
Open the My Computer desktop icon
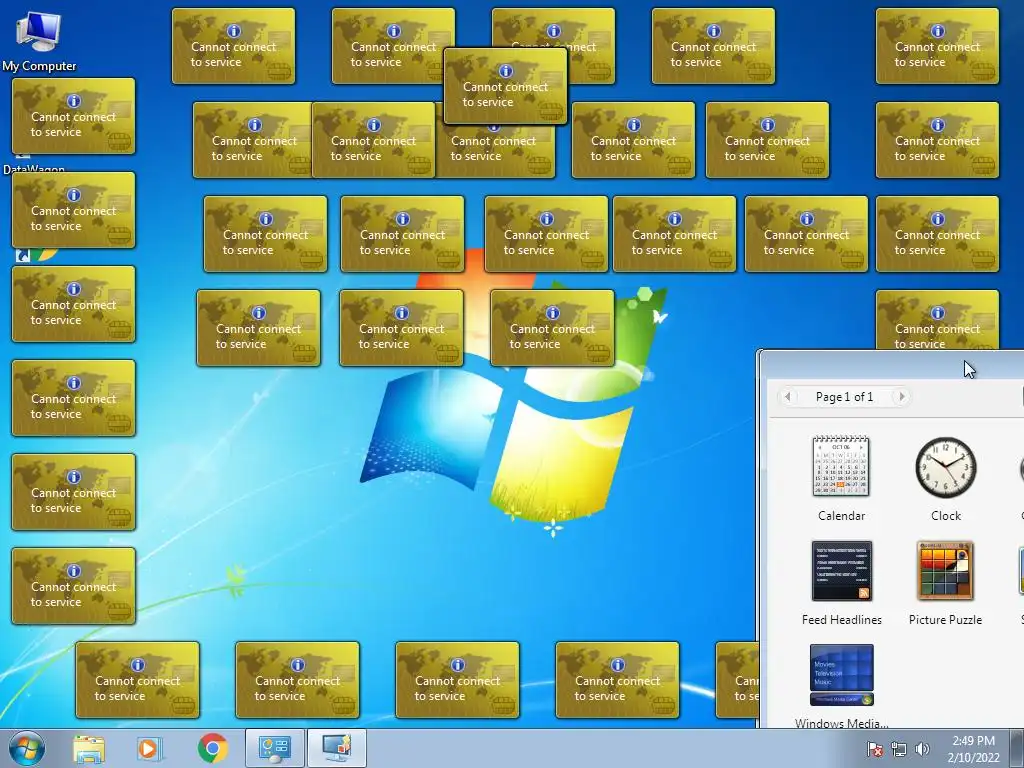[39, 40]
